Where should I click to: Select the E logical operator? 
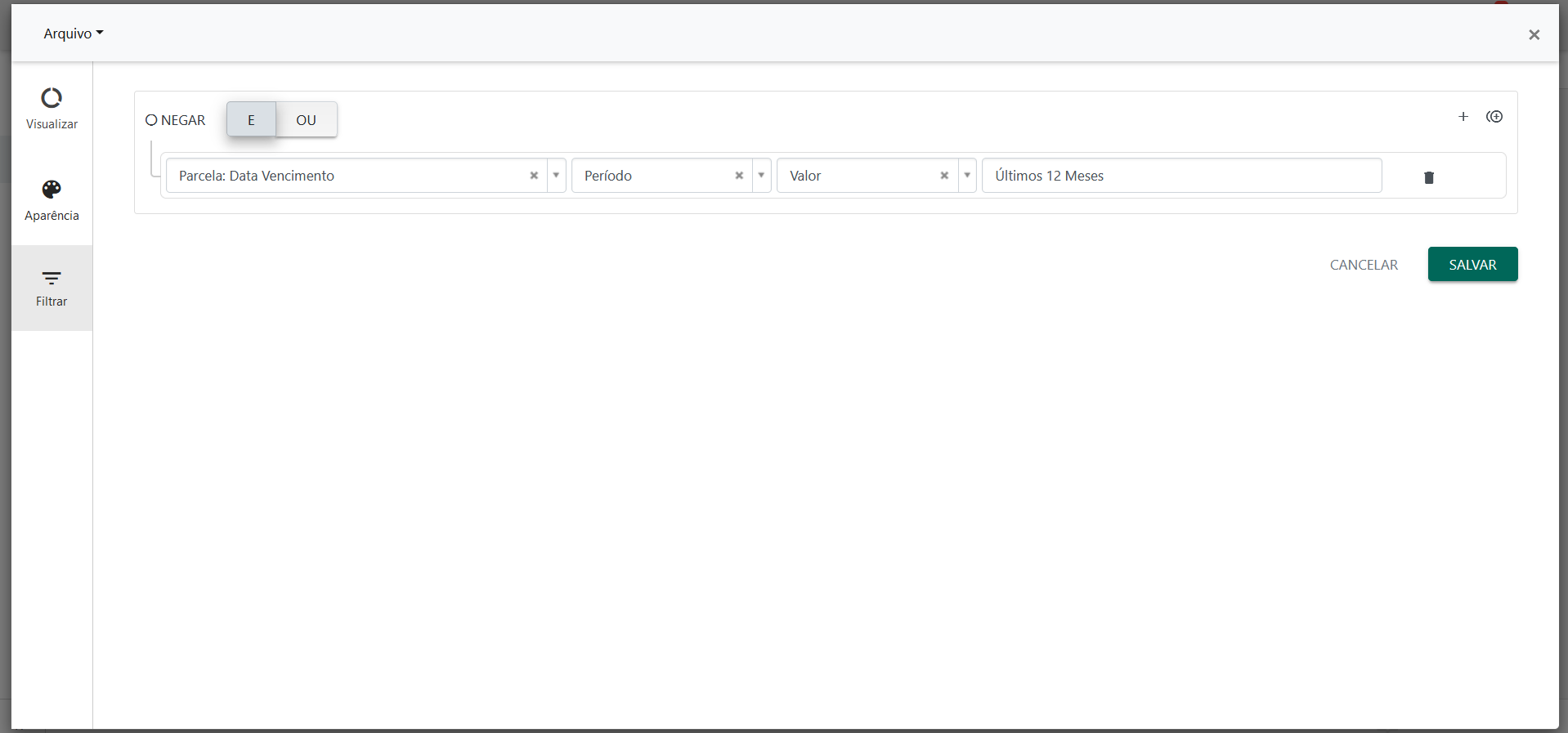251,119
